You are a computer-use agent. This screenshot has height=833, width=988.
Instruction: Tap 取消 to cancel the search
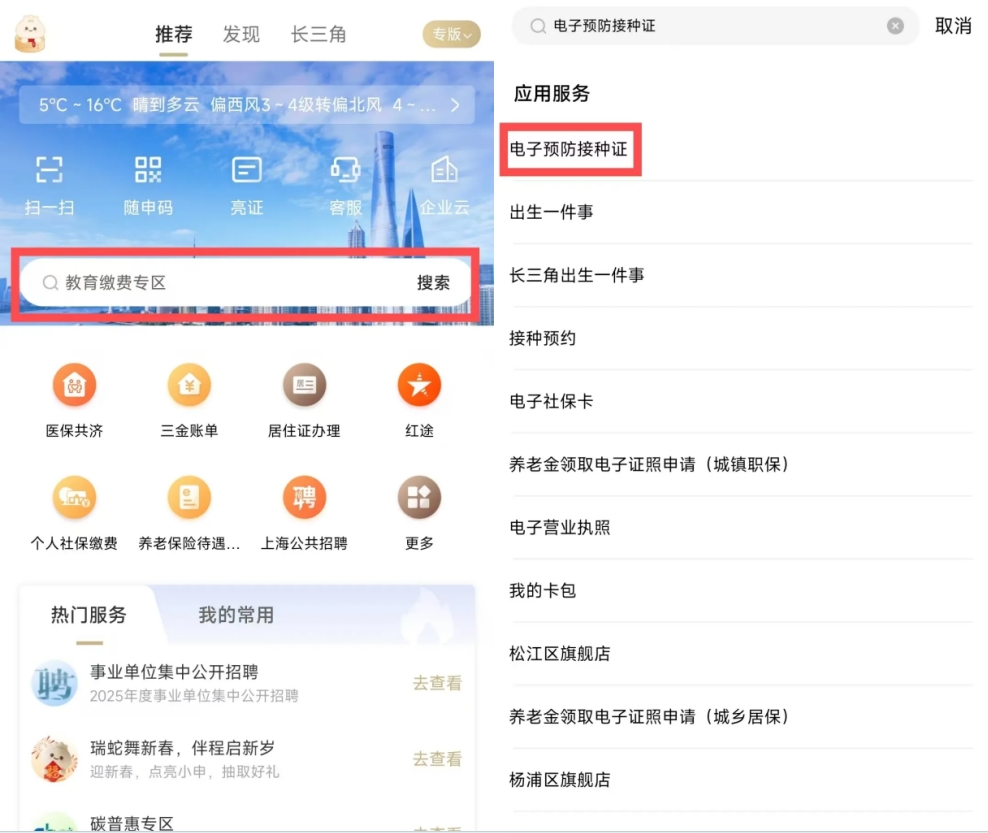point(953,26)
